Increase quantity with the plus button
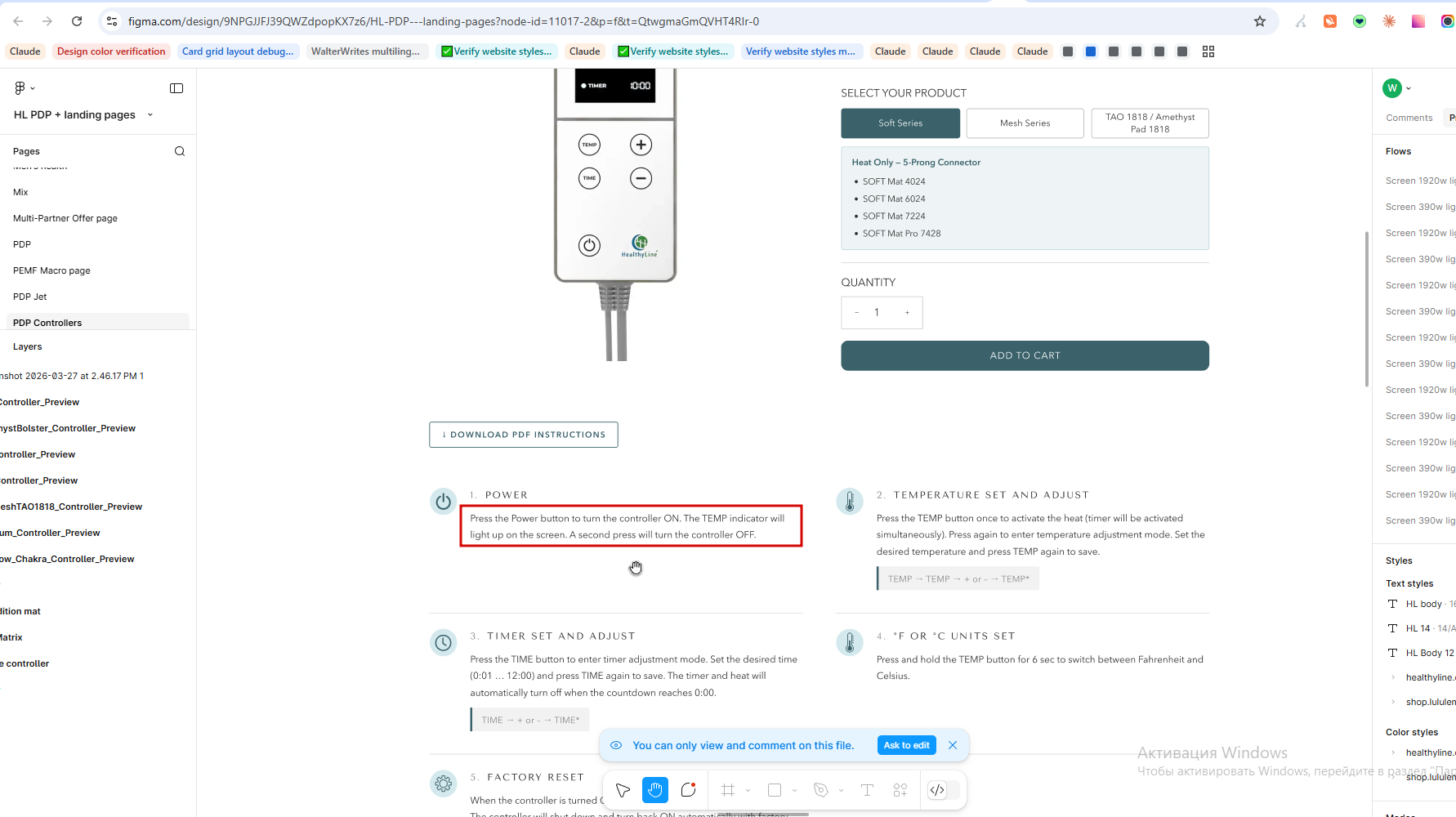The image size is (1456, 817). pos(907,313)
